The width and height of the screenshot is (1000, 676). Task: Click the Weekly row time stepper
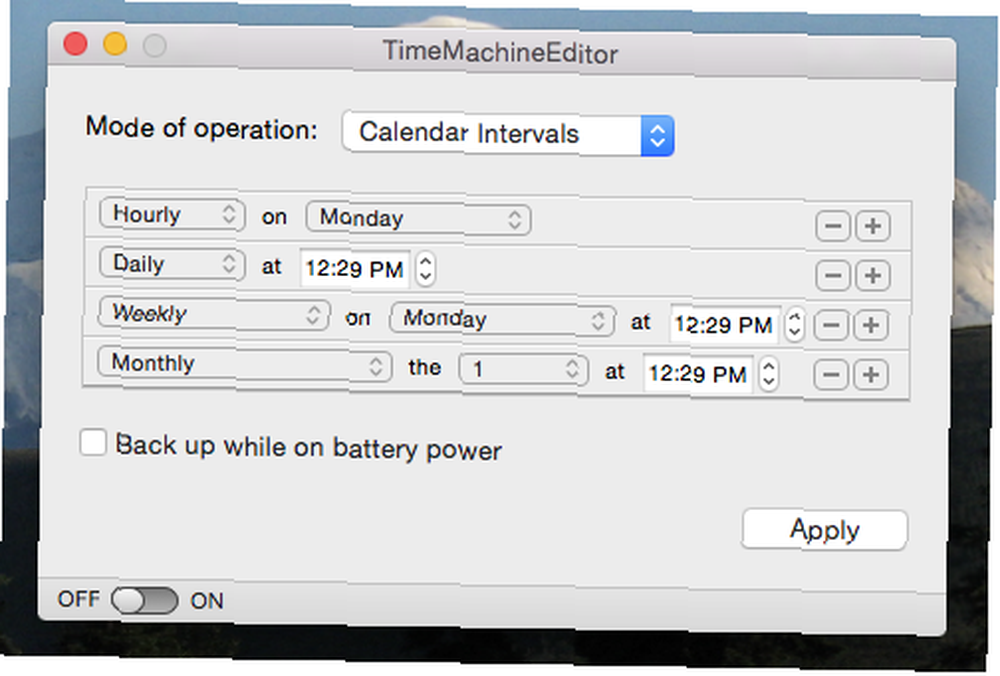794,325
